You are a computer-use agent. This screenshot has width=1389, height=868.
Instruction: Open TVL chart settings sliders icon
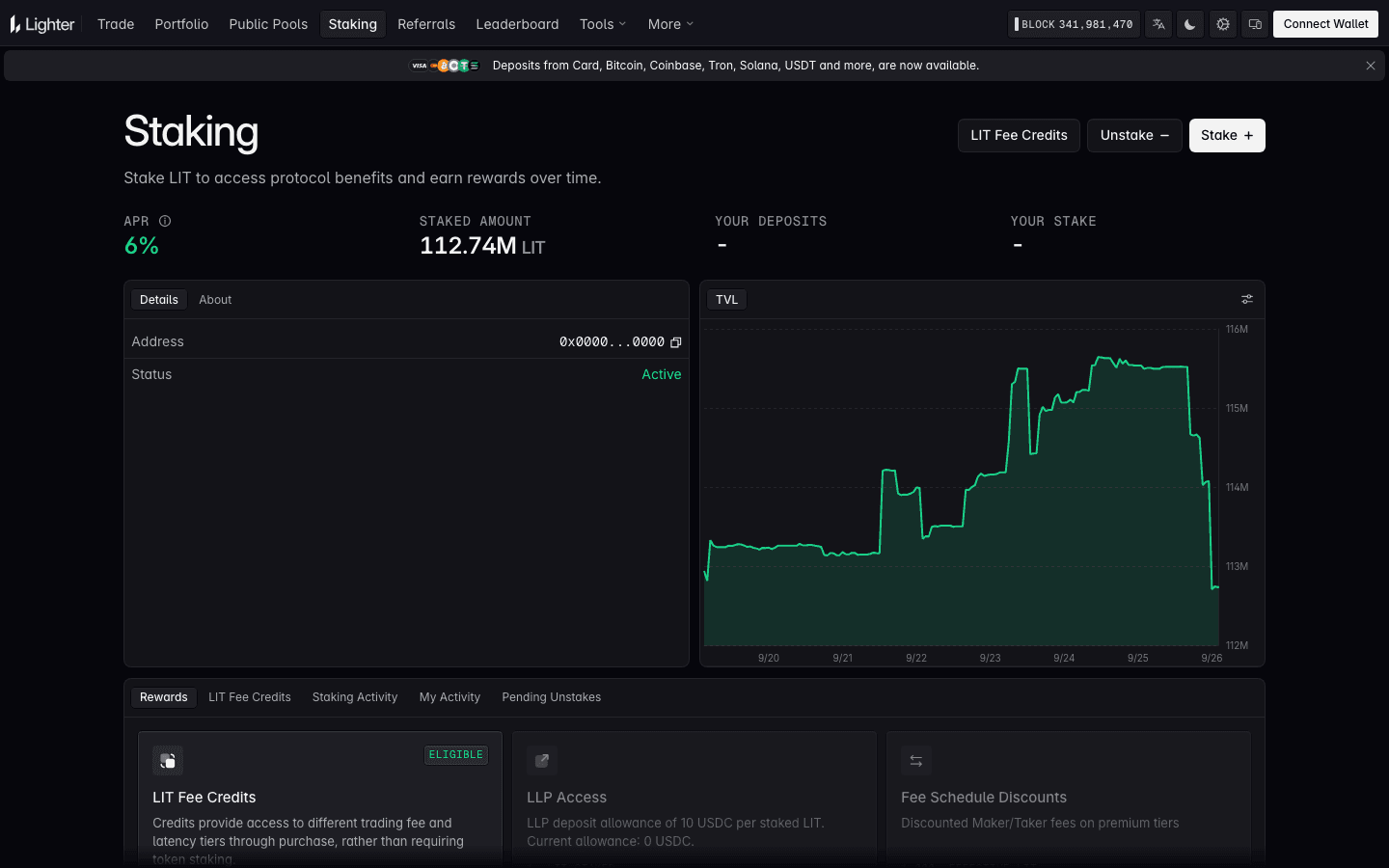pos(1247,300)
